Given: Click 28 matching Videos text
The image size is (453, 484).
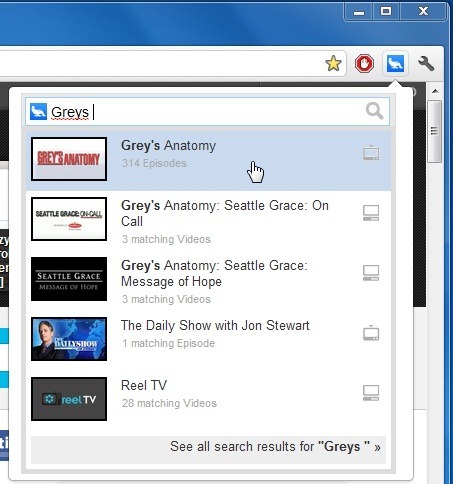Looking at the screenshot, I should tap(169, 403).
